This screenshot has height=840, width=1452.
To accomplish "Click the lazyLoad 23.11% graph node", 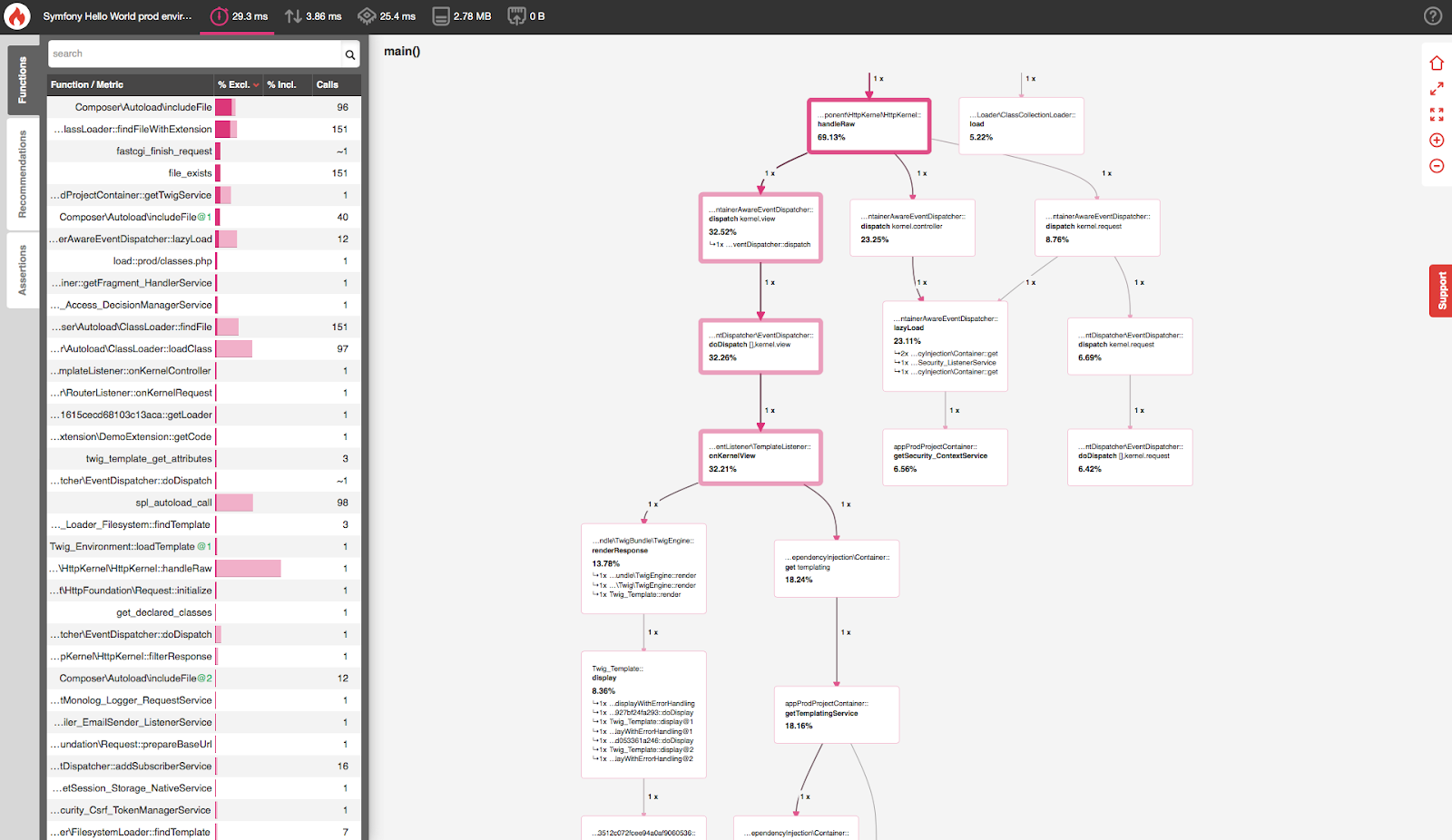I will (945, 347).
